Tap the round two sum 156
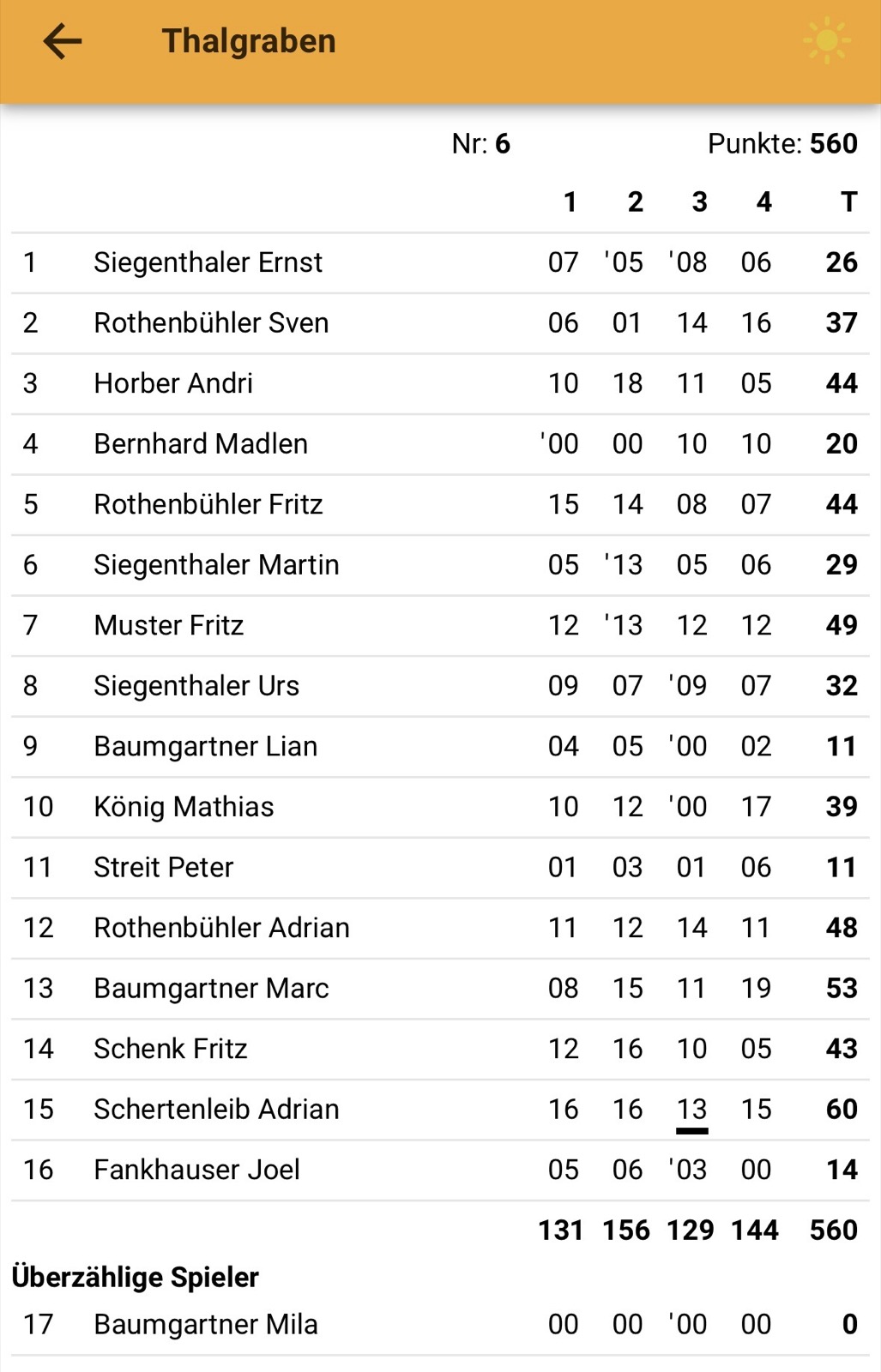The width and height of the screenshot is (881, 1372). coord(626,1231)
